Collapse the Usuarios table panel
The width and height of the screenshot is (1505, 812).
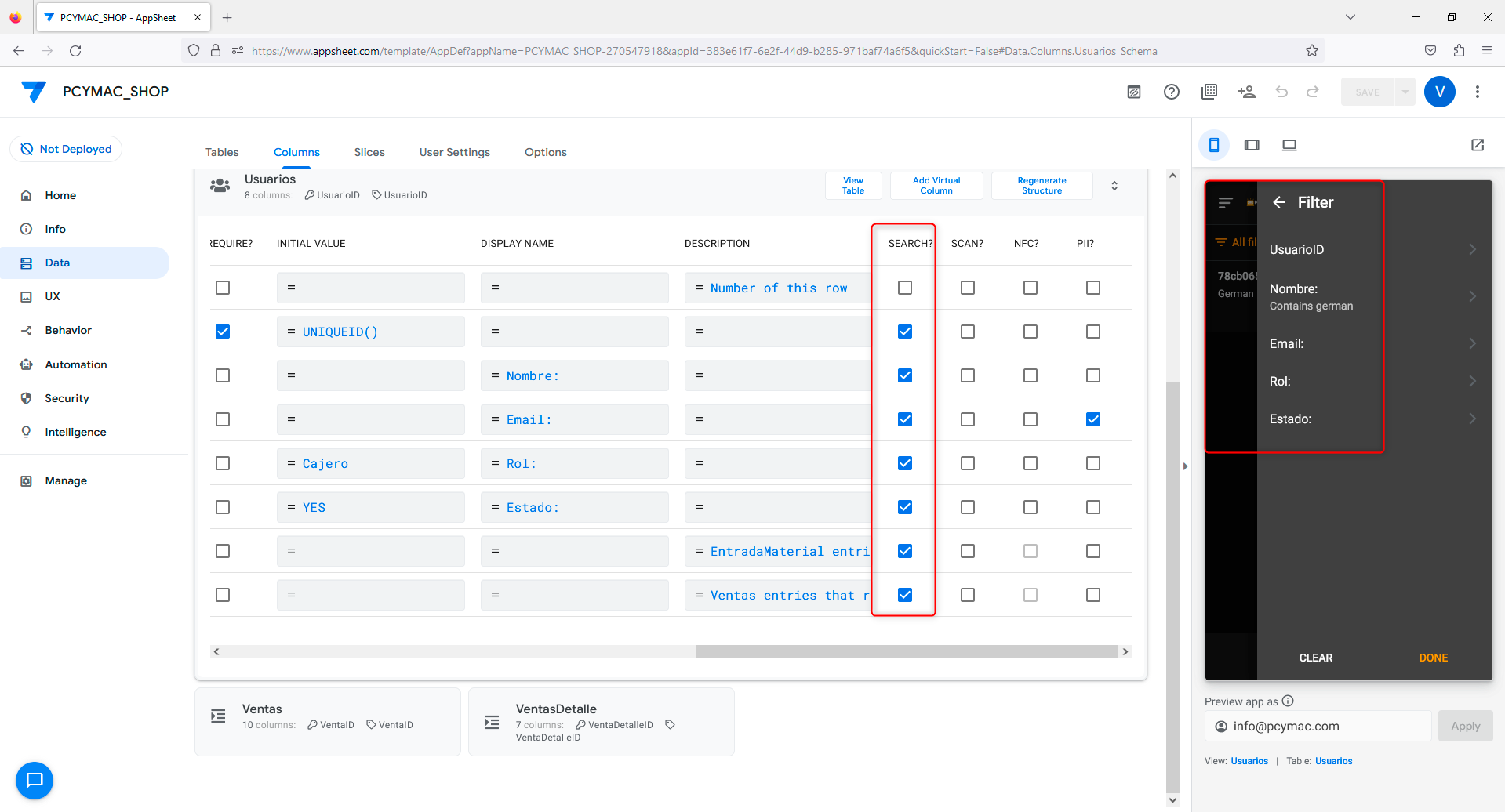[1114, 186]
